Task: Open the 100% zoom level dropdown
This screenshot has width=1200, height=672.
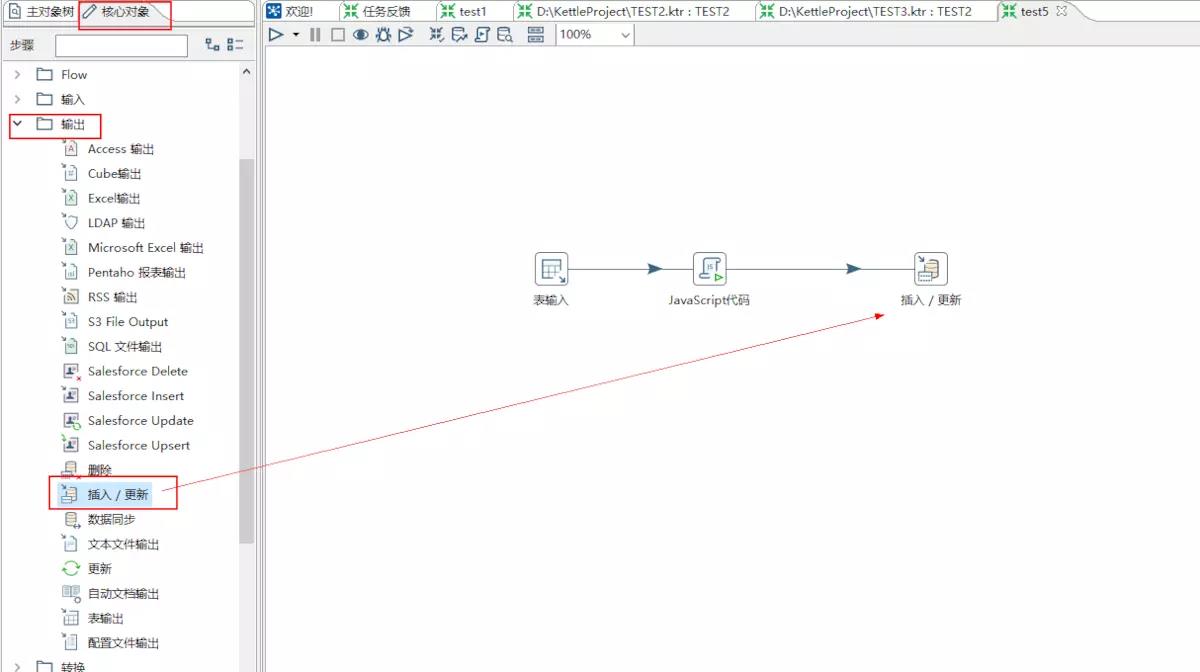Action: click(x=625, y=35)
